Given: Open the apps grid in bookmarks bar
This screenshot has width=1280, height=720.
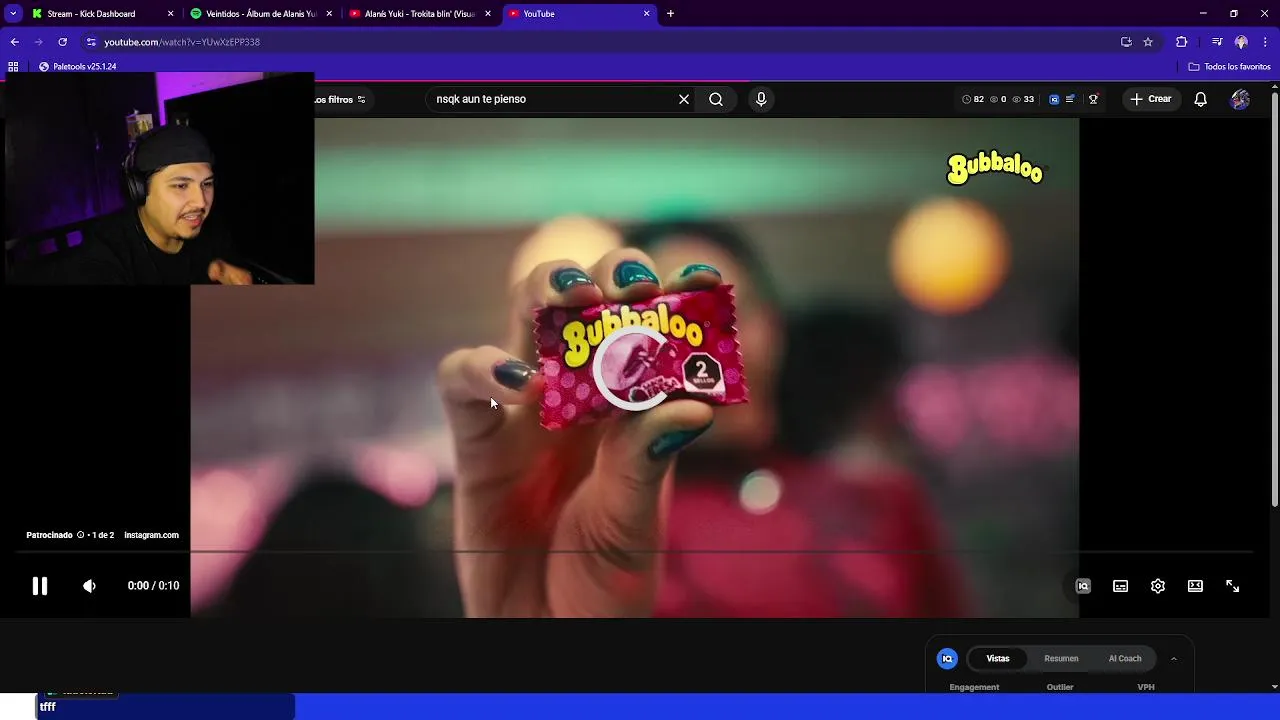Looking at the screenshot, I should pyautogui.click(x=13, y=66).
